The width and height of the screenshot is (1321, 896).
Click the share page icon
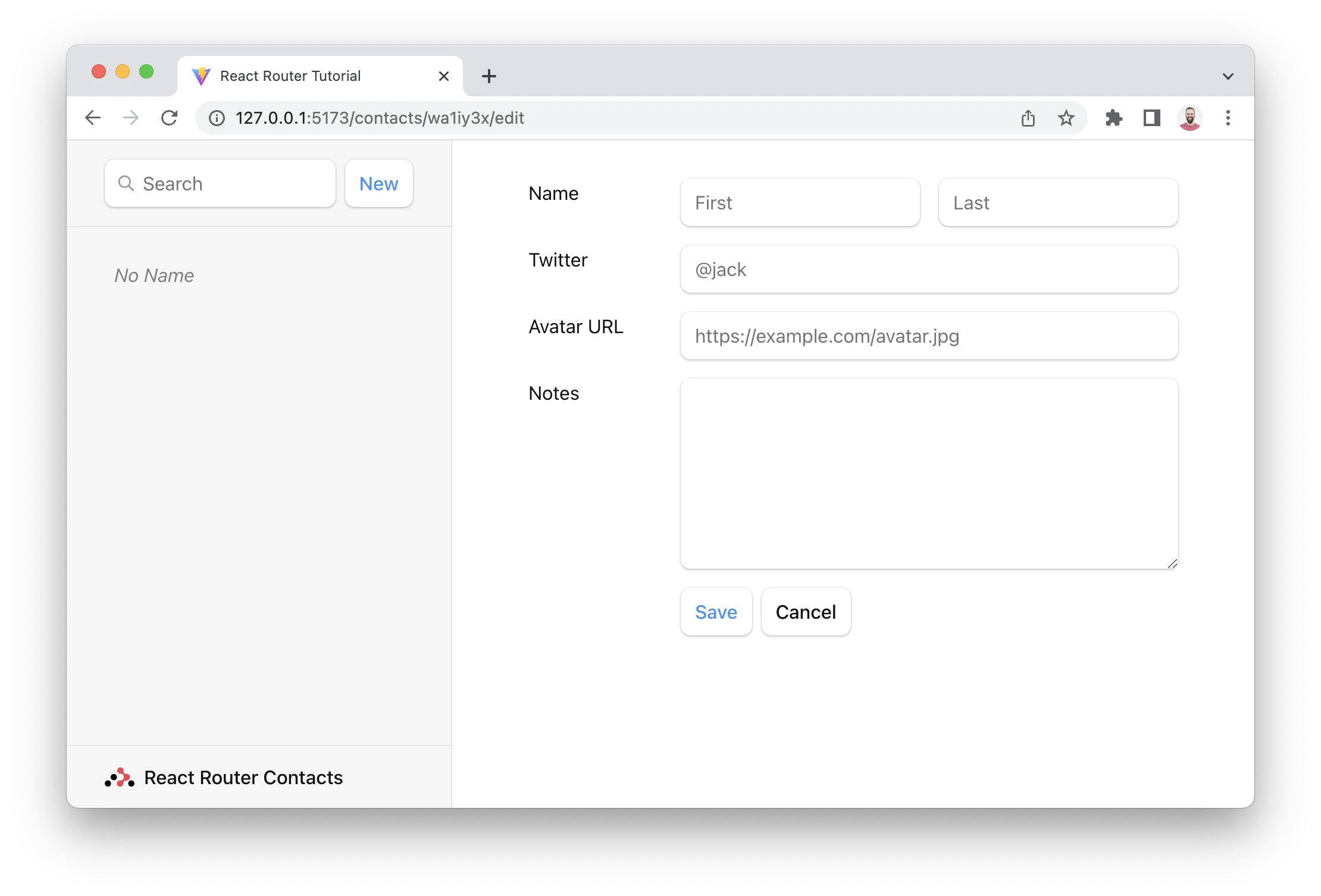click(x=1028, y=118)
